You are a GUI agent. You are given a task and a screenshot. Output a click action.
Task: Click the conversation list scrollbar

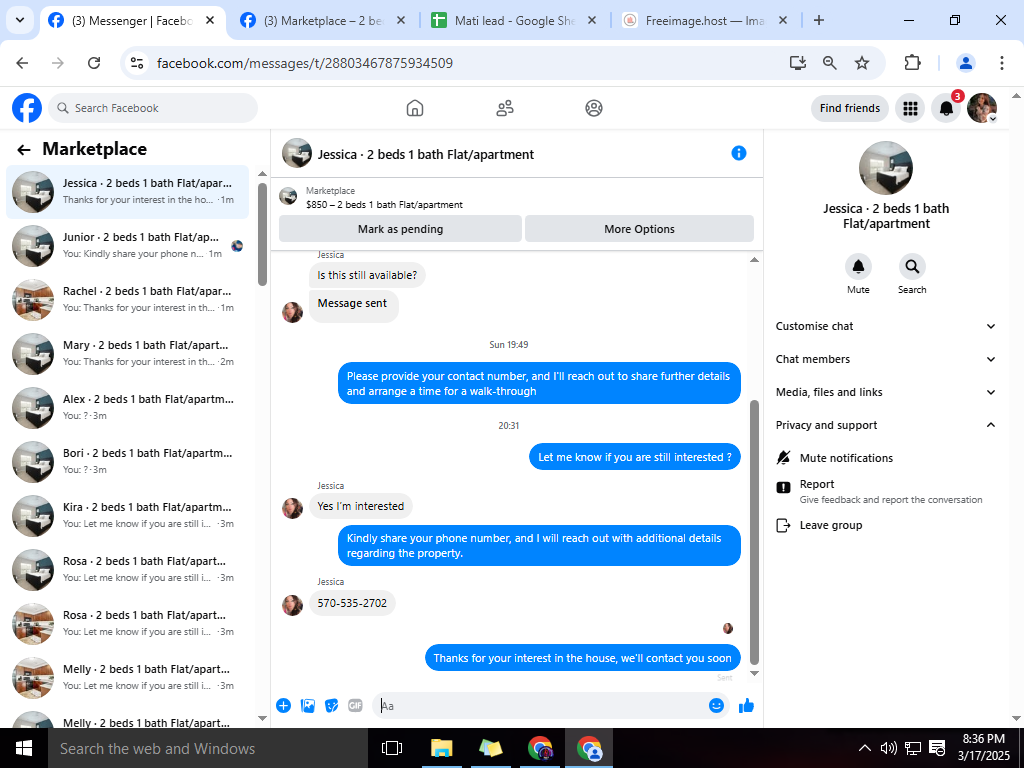(263, 234)
